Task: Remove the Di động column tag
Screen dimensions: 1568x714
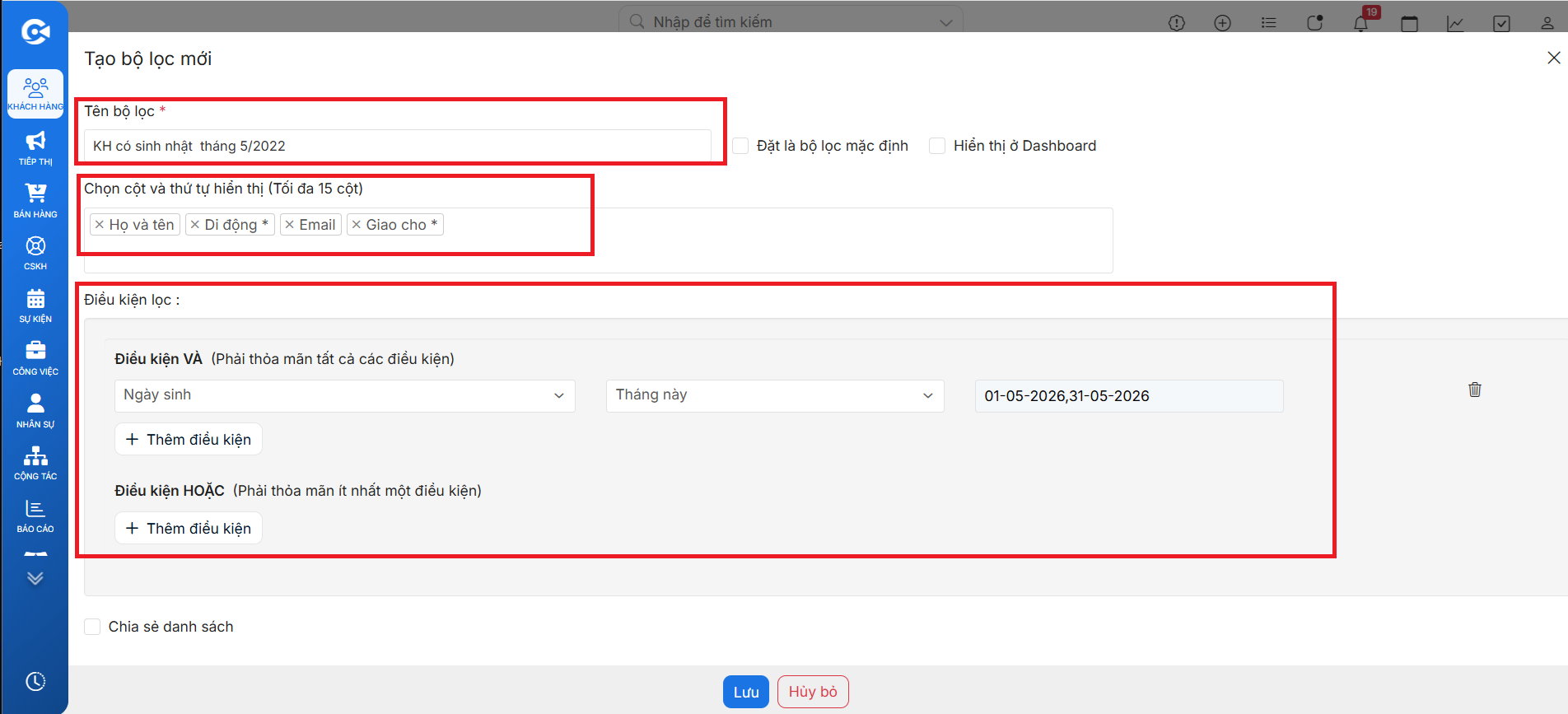Action: pos(195,225)
